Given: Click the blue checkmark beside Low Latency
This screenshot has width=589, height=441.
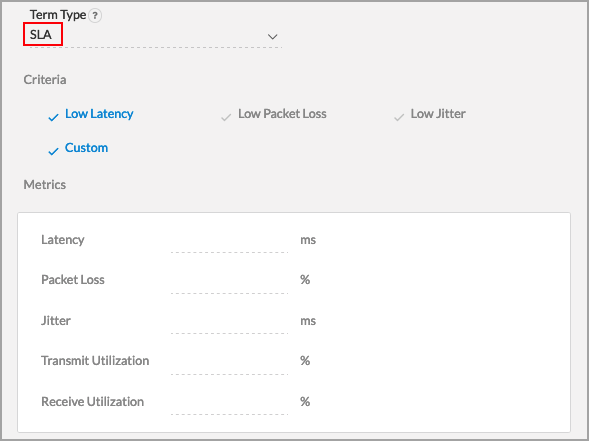Looking at the screenshot, I should pos(53,118).
